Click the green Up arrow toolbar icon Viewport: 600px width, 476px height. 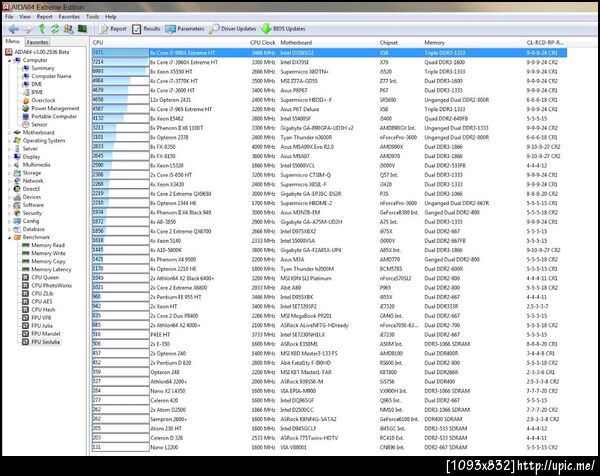click(x=42, y=29)
